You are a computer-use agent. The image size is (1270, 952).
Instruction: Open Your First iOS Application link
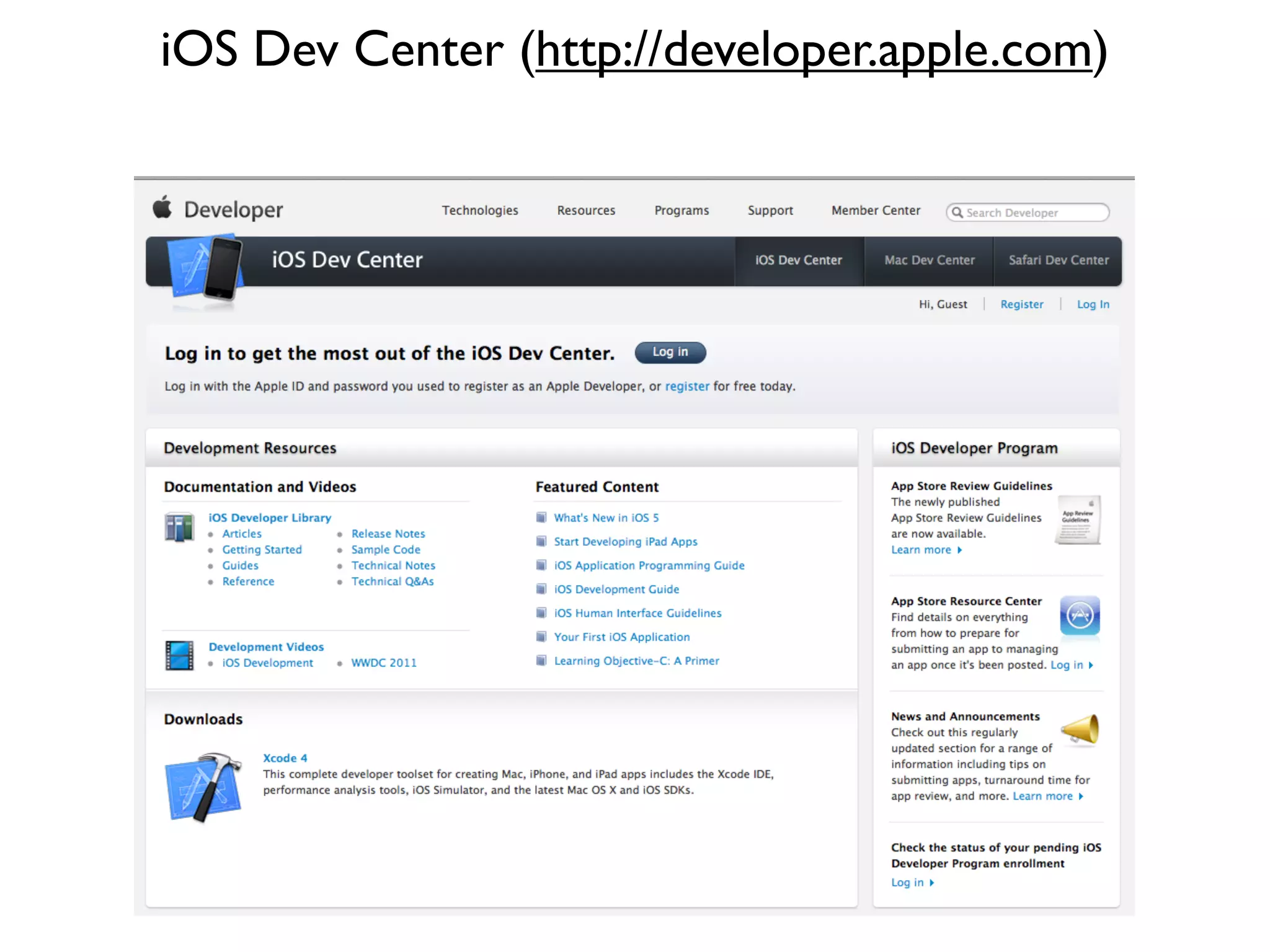(622, 638)
